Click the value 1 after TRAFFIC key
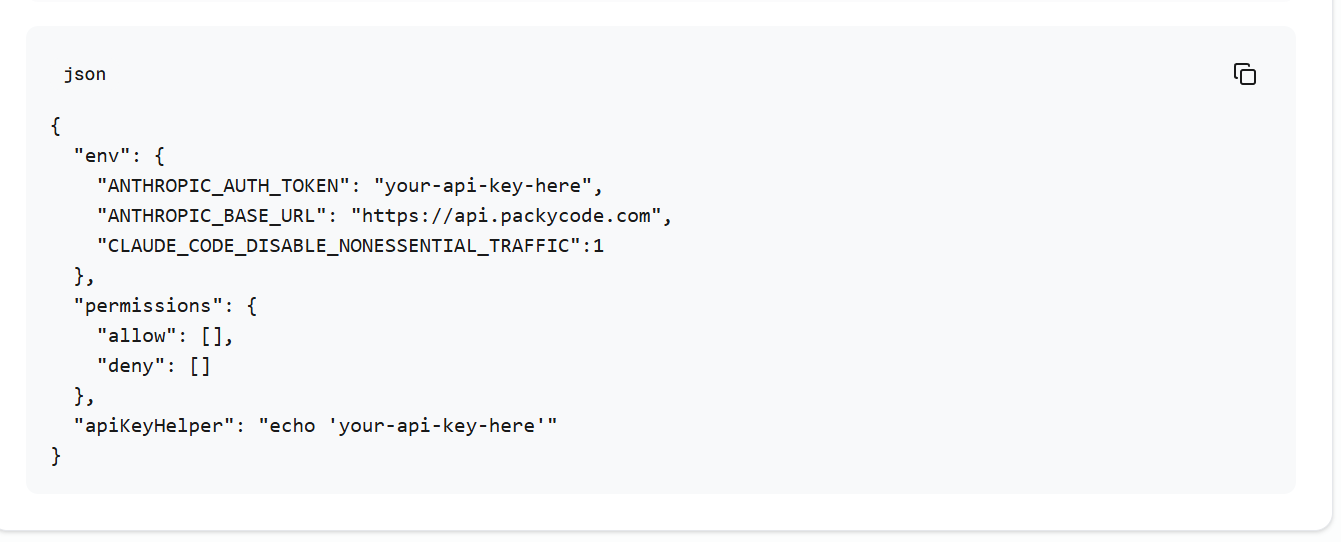 599,246
